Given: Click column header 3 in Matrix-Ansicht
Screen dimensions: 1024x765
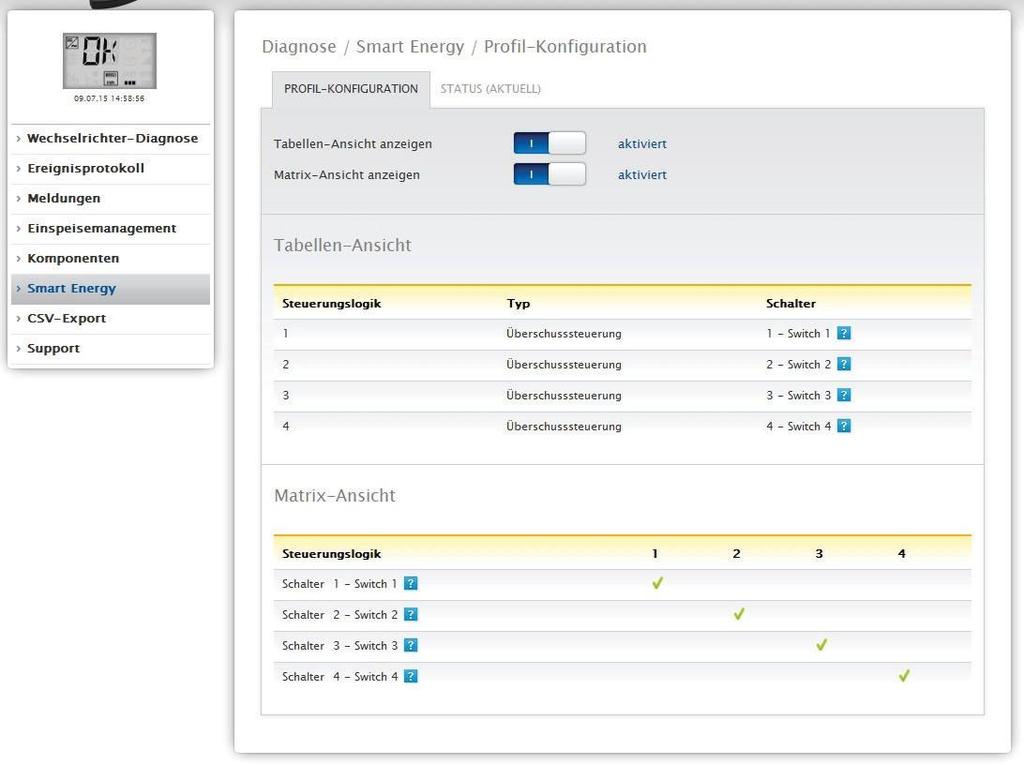Looking at the screenshot, I should (819, 554).
